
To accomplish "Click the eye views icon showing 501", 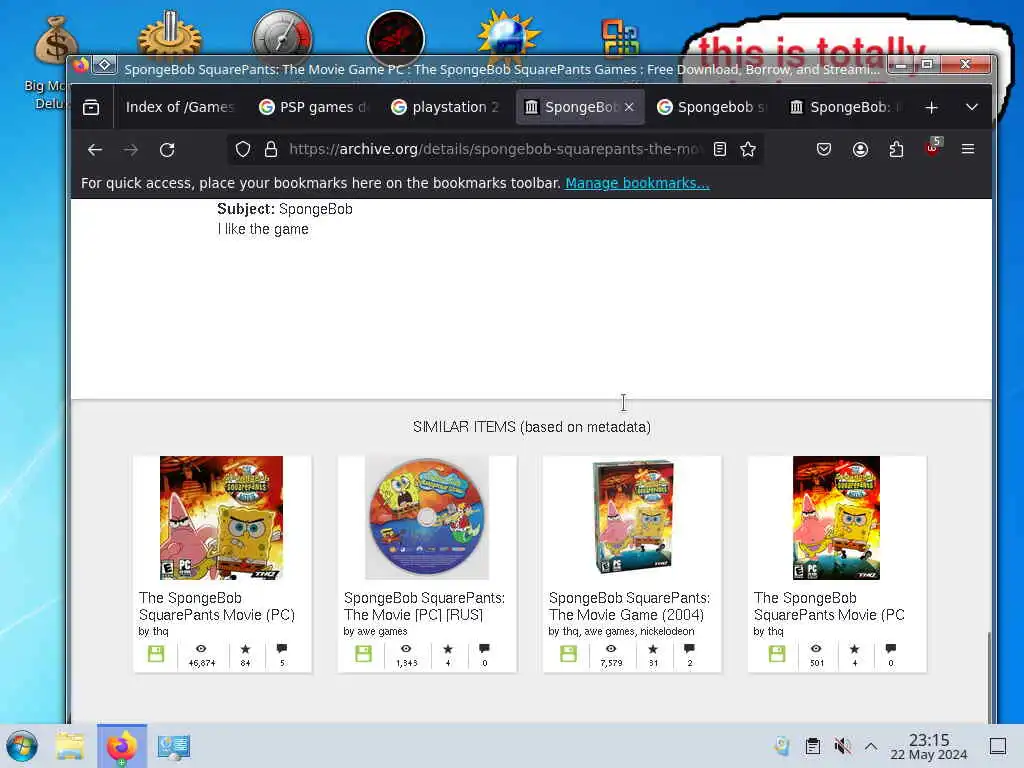I will [816, 648].
